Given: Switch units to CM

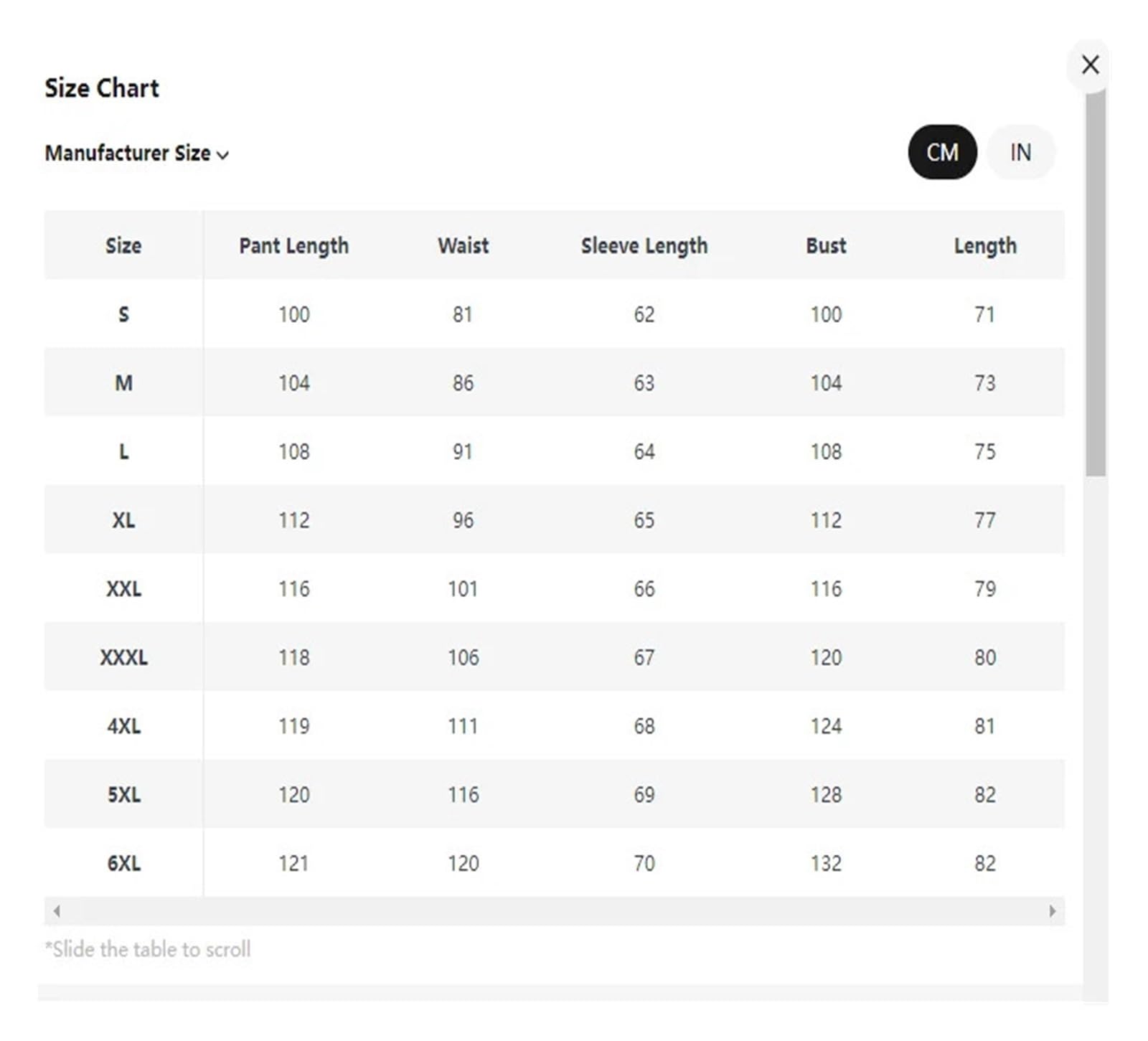Looking at the screenshot, I should click(x=942, y=152).
